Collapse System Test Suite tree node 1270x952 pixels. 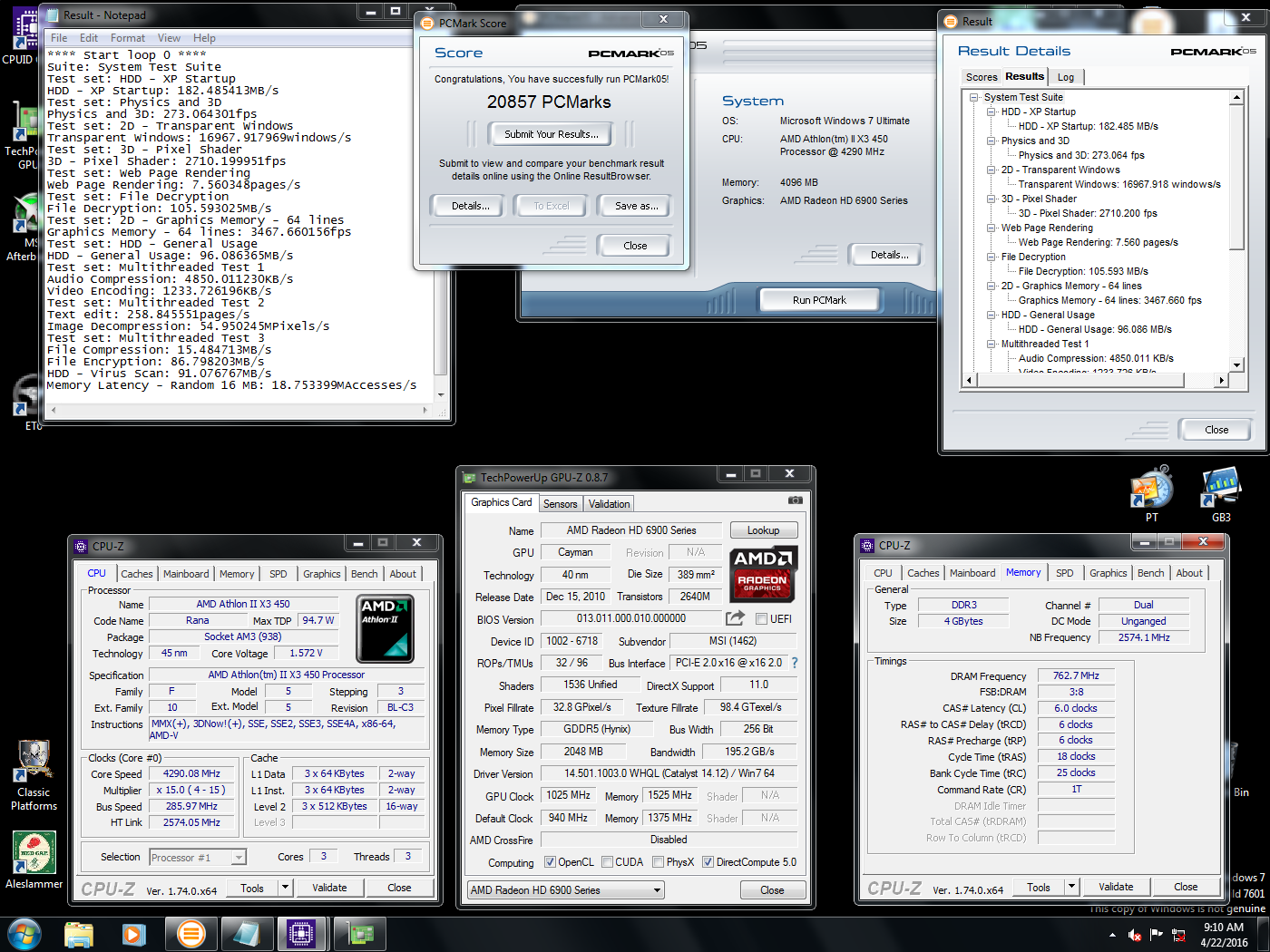[974, 97]
